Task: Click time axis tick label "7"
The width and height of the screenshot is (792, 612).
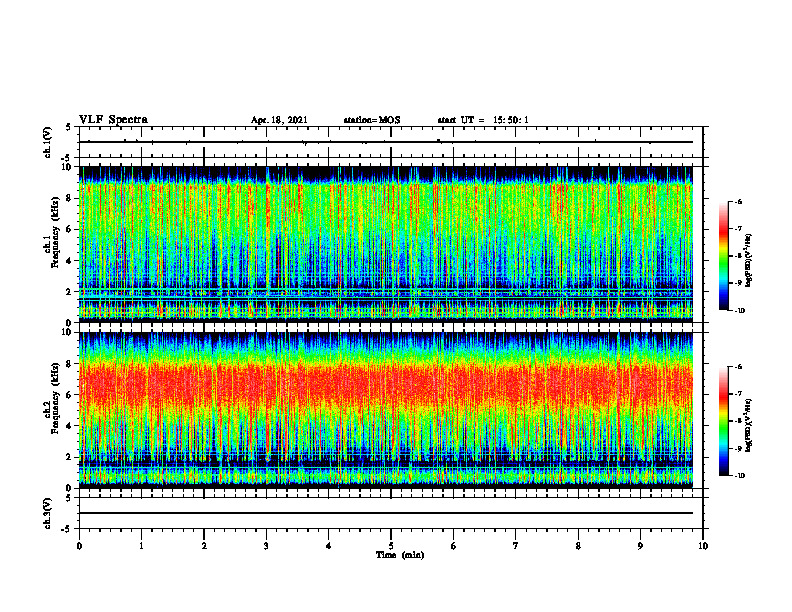Action: pyautogui.click(x=516, y=546)
